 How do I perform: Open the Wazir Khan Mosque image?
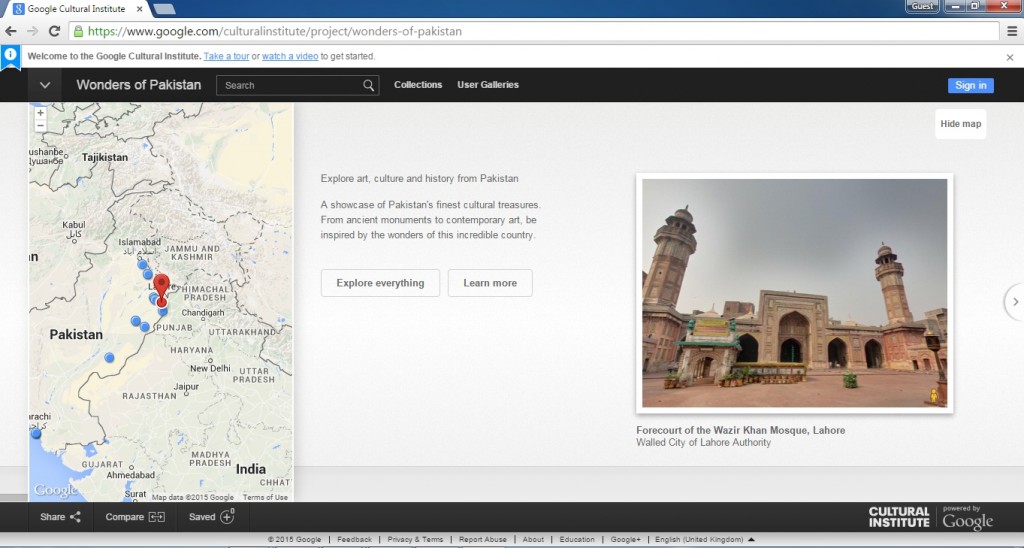(794, 293)
